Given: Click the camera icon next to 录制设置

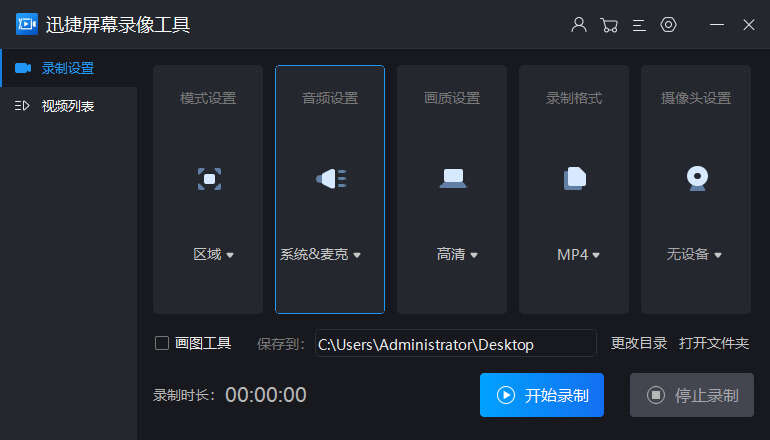Looking at the screenshot, I should [23, 68].
